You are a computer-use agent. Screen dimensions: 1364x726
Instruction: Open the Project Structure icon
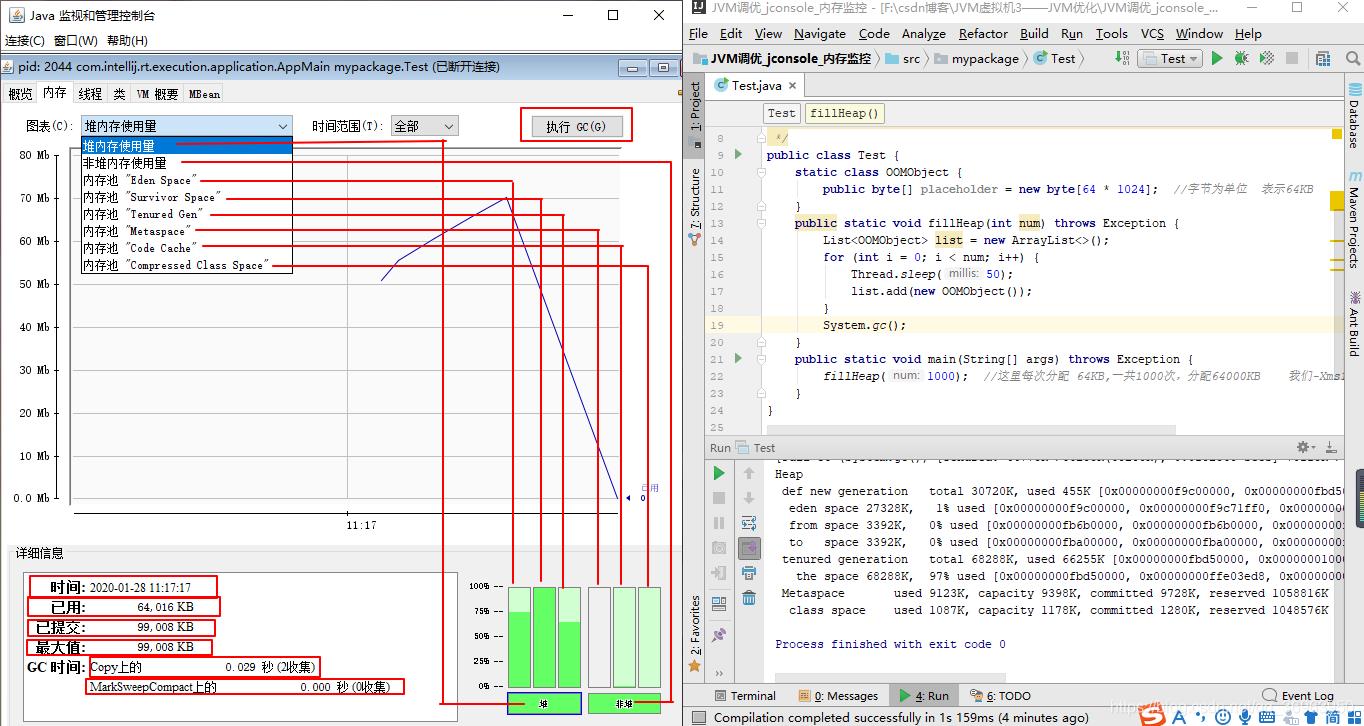[1324, 58]
